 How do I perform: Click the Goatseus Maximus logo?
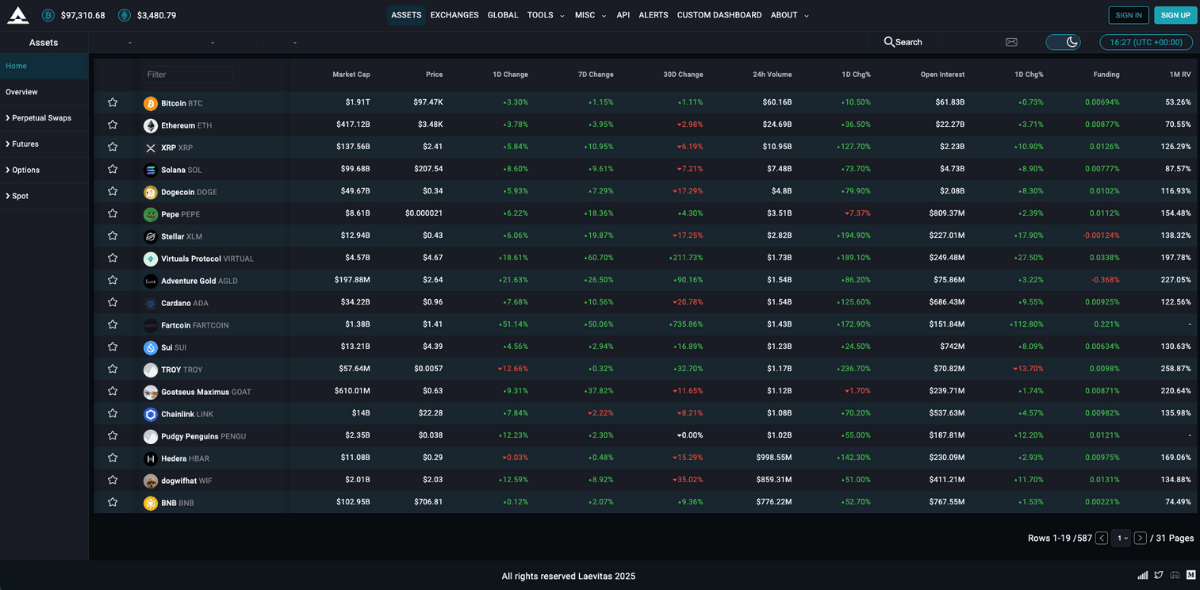click(x=151, y=392)
